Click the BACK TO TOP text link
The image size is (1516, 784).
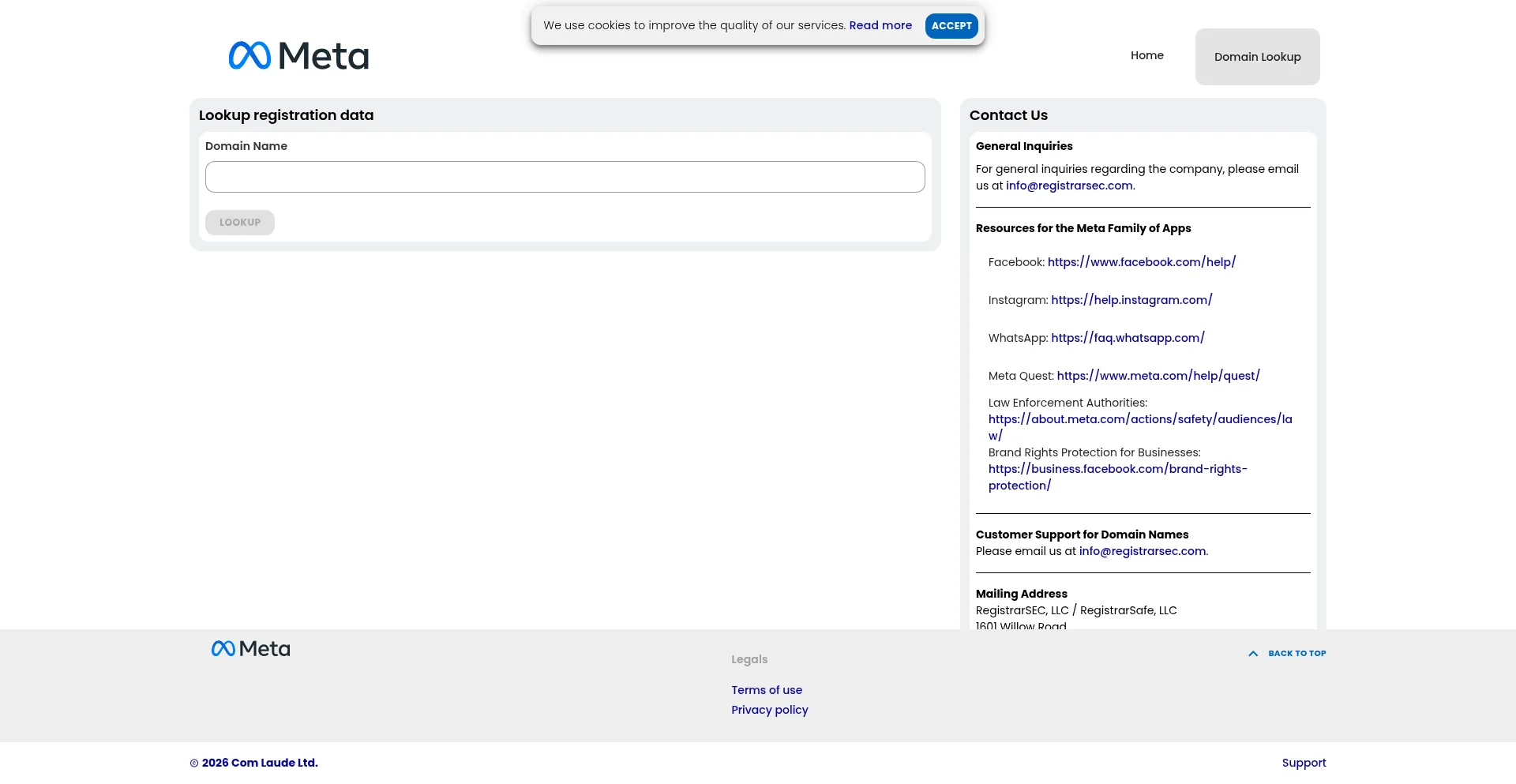coord(1297,654)
